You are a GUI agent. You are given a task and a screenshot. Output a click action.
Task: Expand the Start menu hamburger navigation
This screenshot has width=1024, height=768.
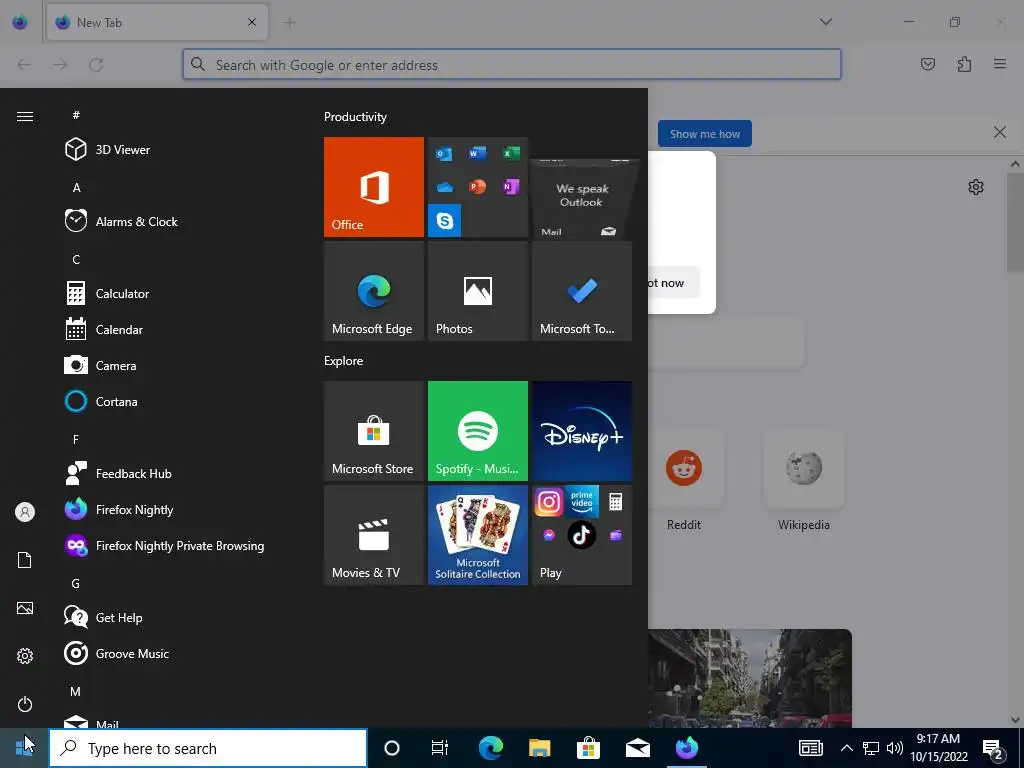click(x=25, y=116)
